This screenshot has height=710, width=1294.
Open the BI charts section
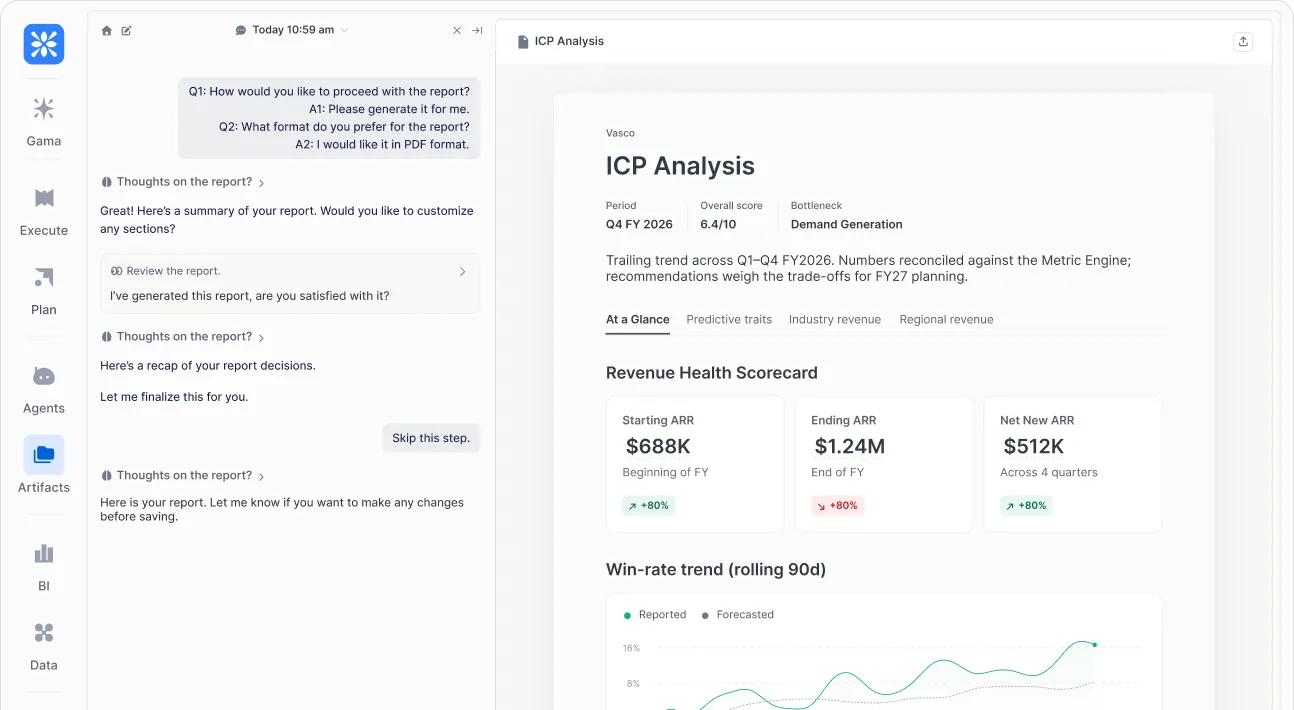[44, 567]
